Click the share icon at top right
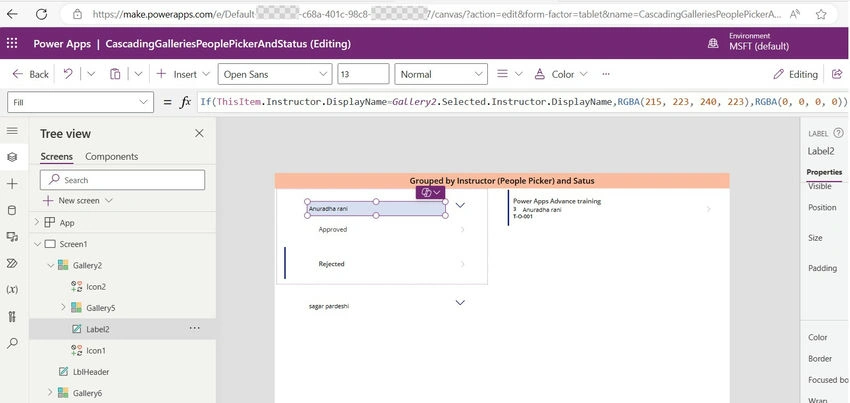The height and width of the screenshot is (403, 850). (837, 74)
